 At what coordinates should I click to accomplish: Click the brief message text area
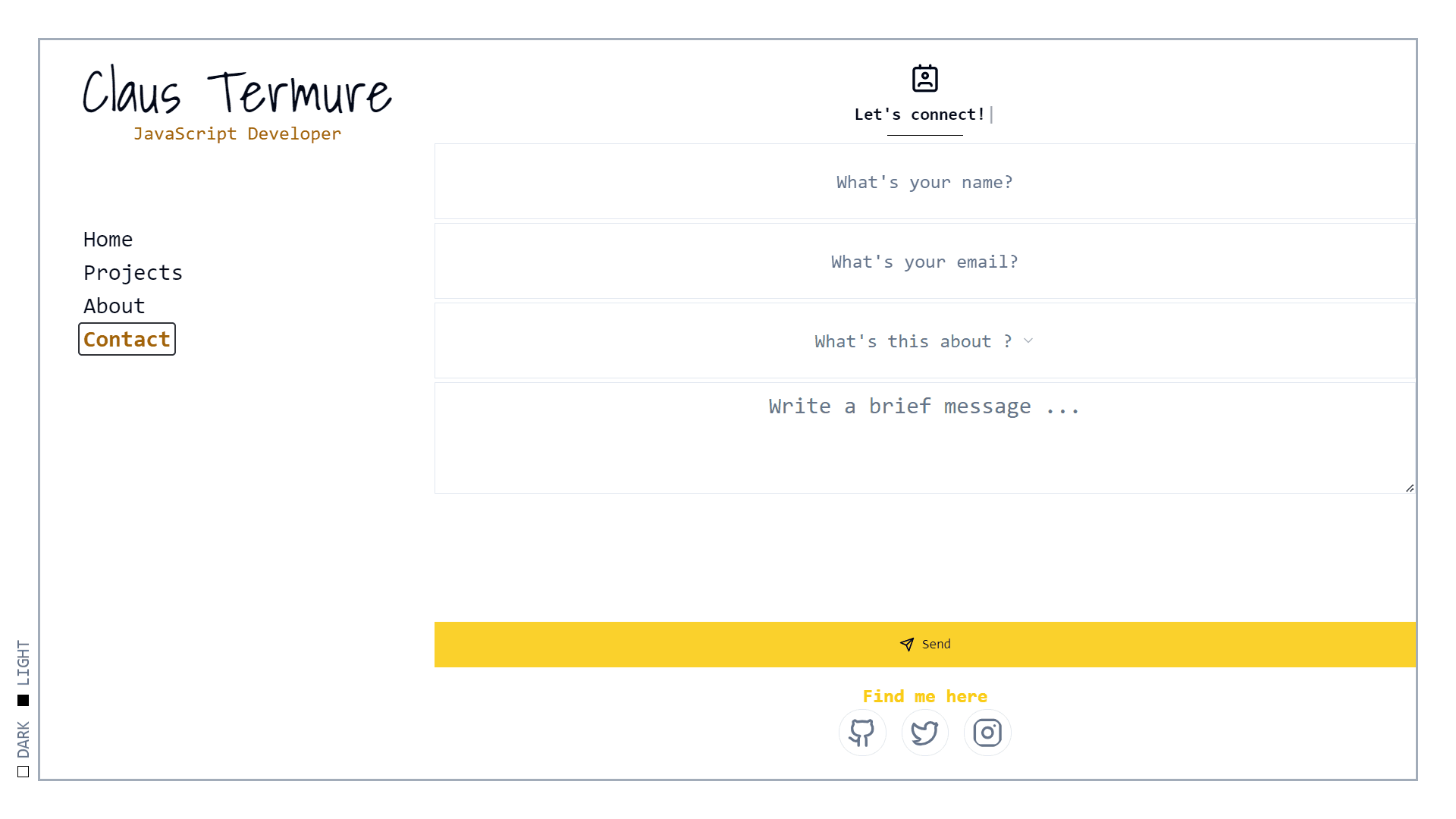click(924, 438)
